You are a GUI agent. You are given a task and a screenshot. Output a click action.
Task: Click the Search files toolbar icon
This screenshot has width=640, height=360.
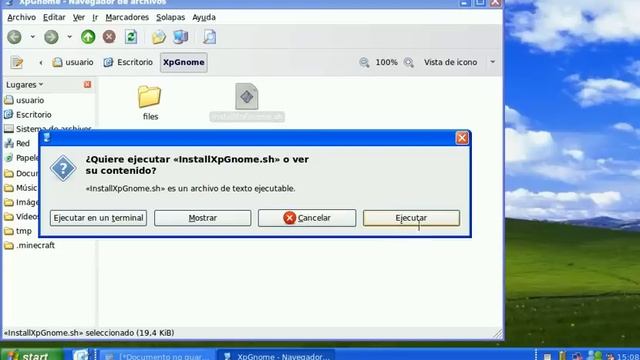[x=209, y=37]
